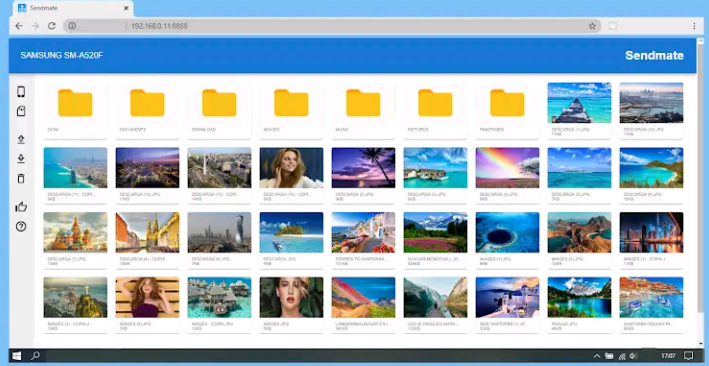Image resolution: width=709 pixels, height=366 pixels.
Task: Click the Sendmate header title
Action: tap(654, 56)
